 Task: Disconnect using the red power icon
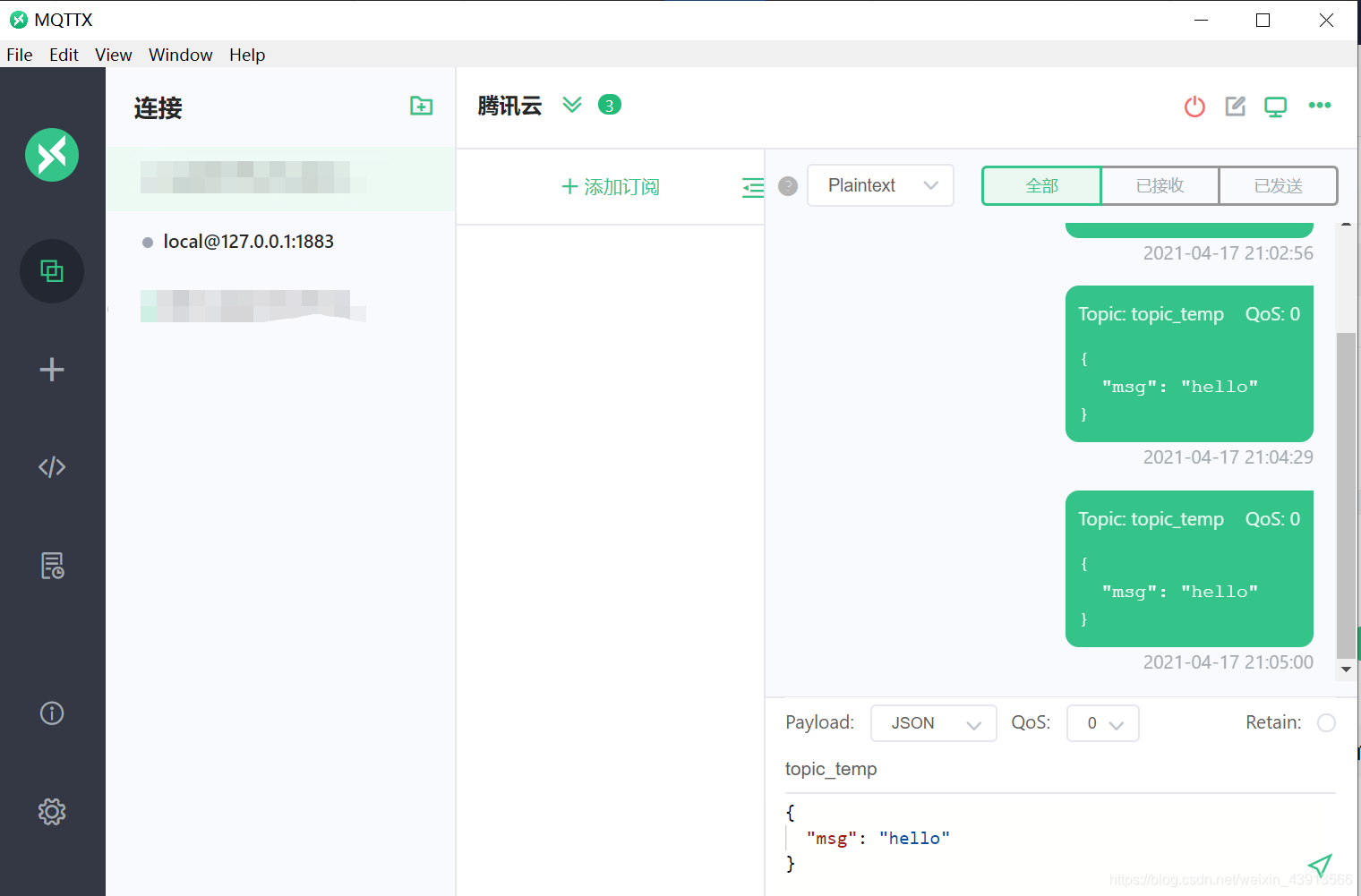coord(1194,106)
